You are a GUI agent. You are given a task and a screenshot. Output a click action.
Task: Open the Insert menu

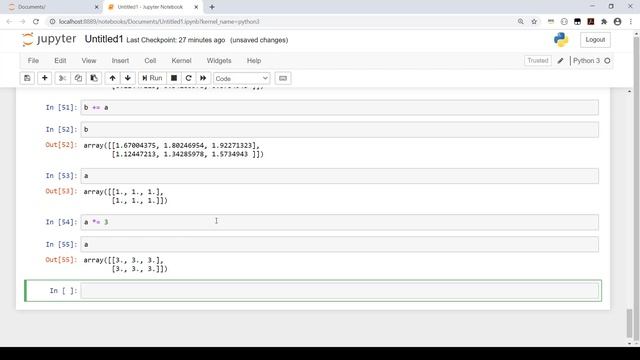120,60
